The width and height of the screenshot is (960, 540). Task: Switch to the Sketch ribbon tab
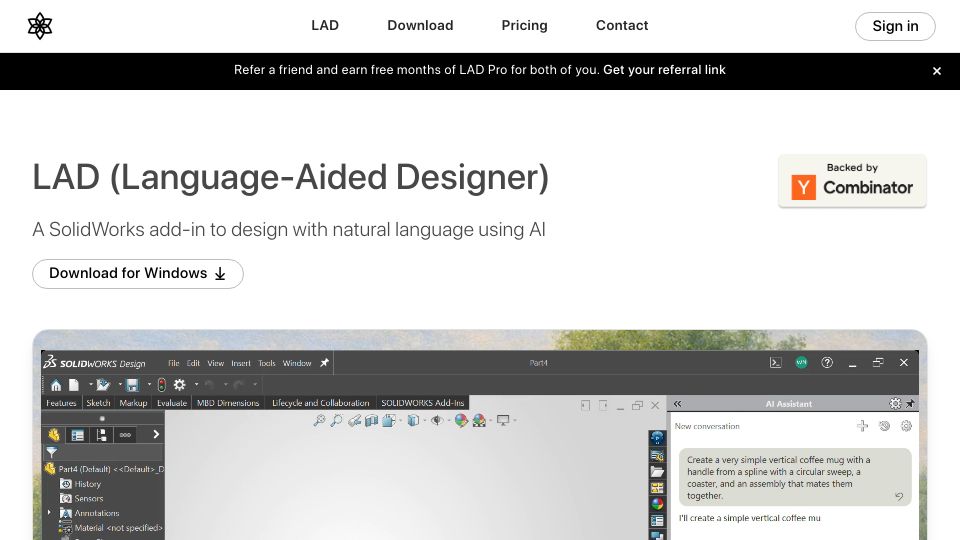(x=98, y=403)
